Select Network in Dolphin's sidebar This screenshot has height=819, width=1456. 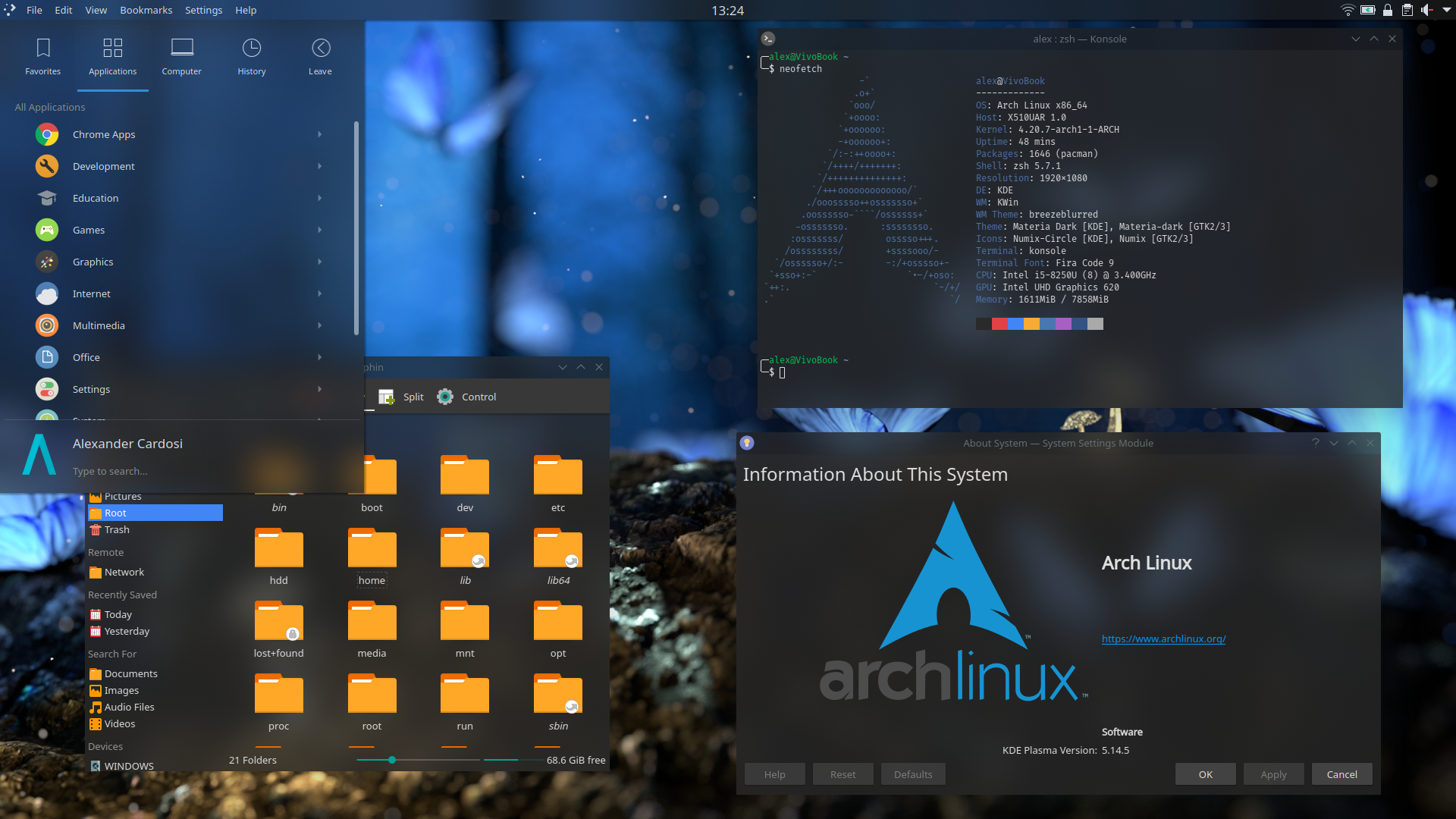point(124,572)
